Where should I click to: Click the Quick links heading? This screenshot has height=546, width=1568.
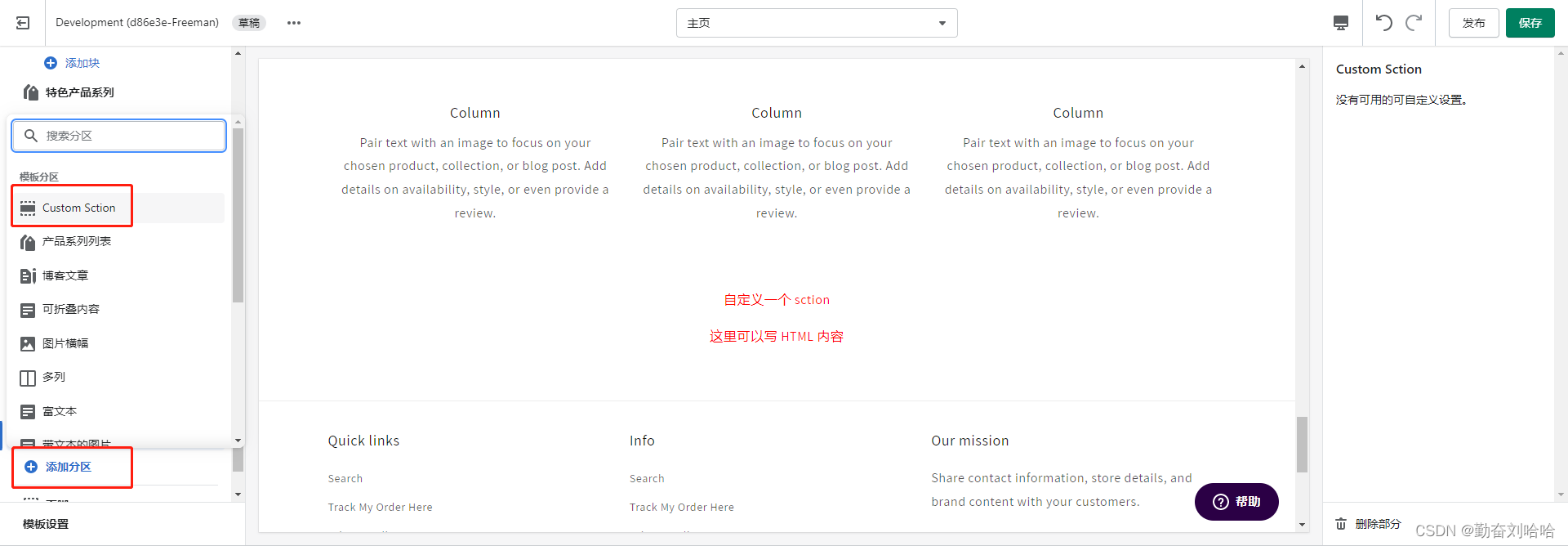(x=363, y=441)
